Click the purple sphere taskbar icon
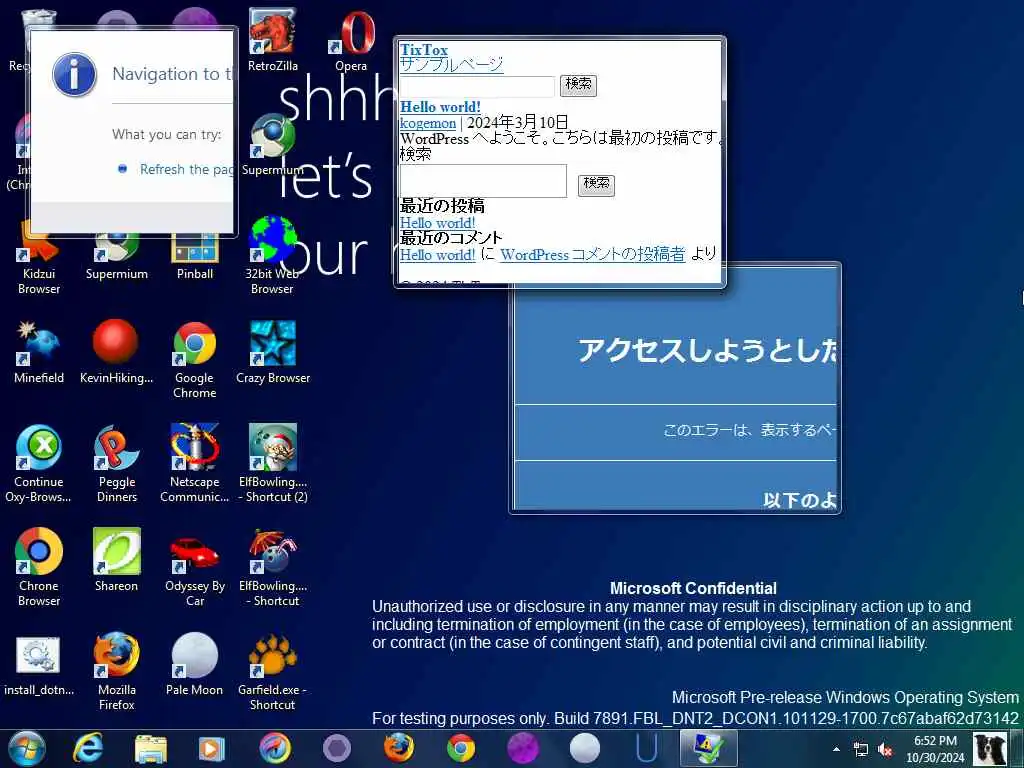The height and width of the screenshot is (768, 1024). click(522, 748)
